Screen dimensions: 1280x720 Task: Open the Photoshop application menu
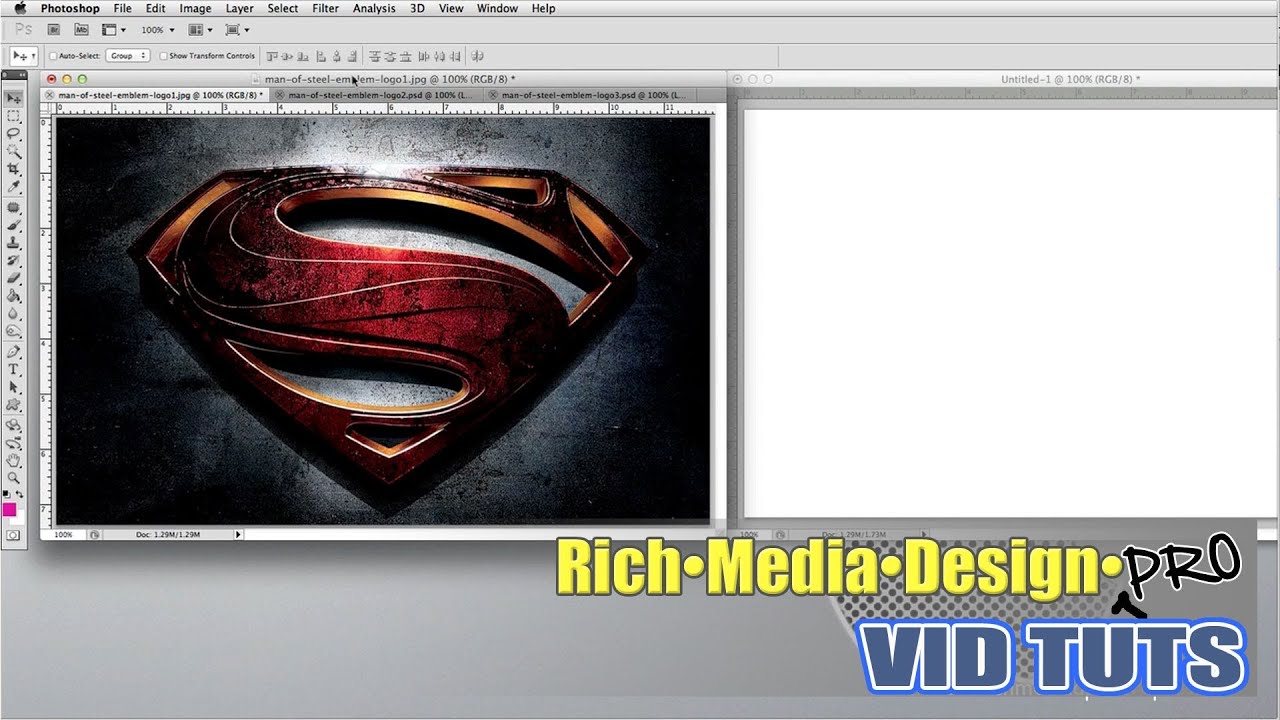pos(70,8)
